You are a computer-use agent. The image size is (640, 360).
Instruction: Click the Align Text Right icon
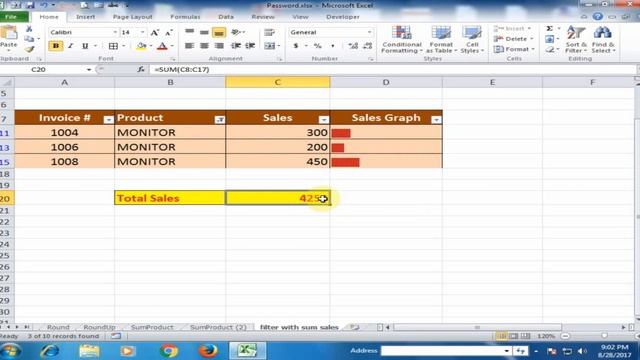219,46
